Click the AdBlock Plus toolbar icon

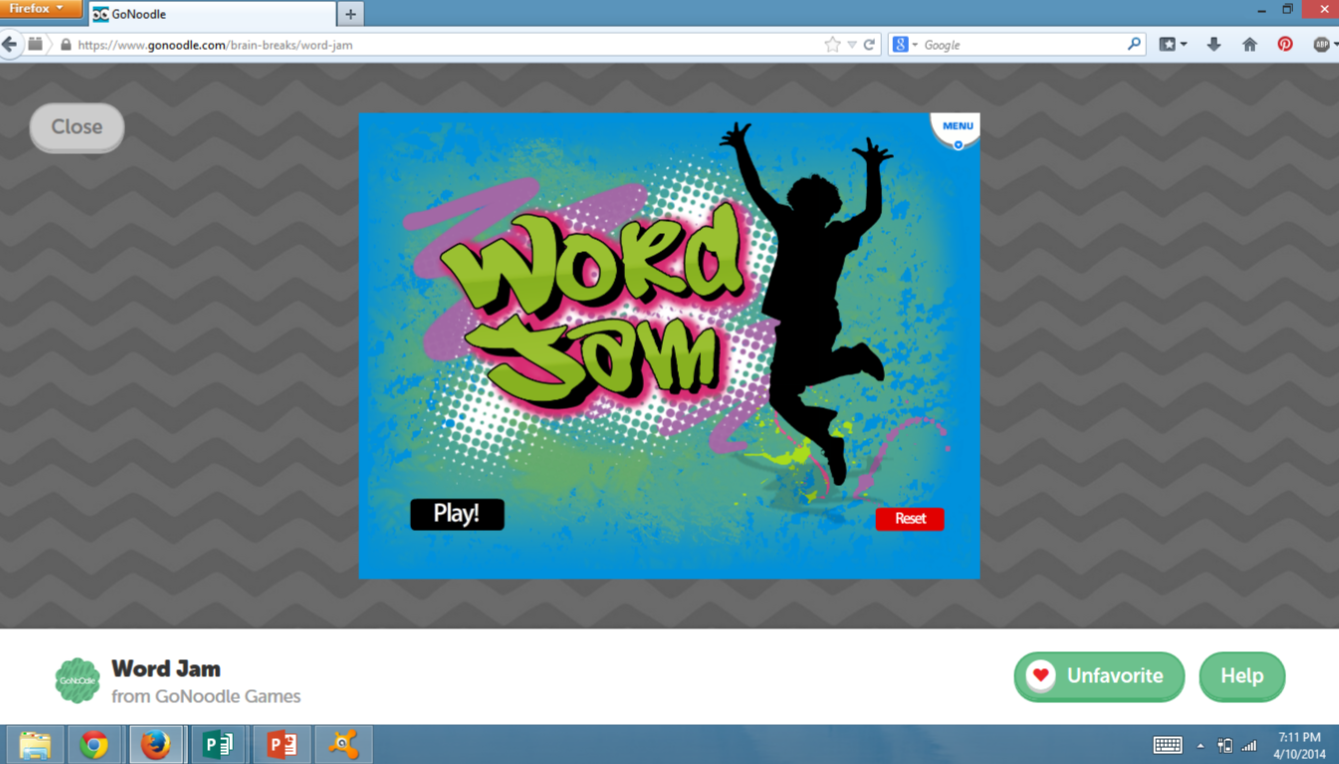[1320, 44]
